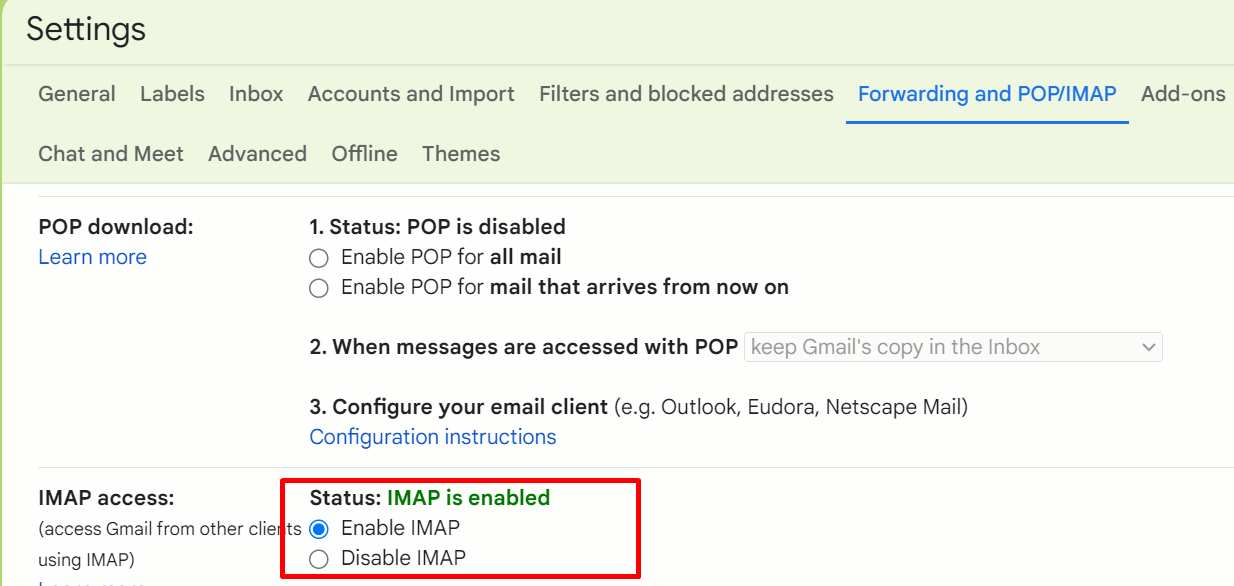Viewport: 1234px width, 586px height.
Task: Open the Advanced settings tab
Action: (257, 153)
